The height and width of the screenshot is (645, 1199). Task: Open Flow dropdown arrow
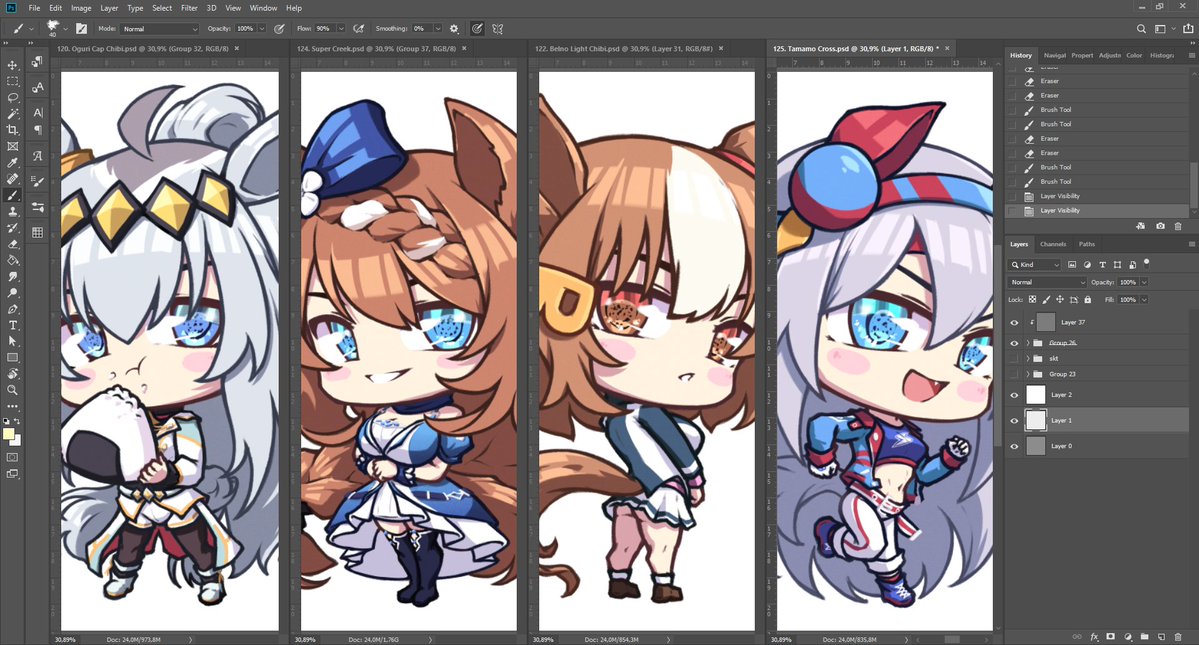pyautogui.click(x=341, y=29)
